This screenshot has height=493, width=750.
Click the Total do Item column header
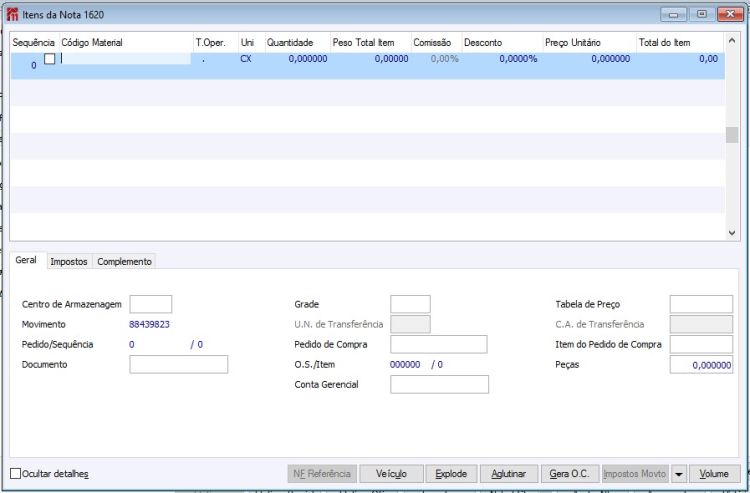coord(680,43)
